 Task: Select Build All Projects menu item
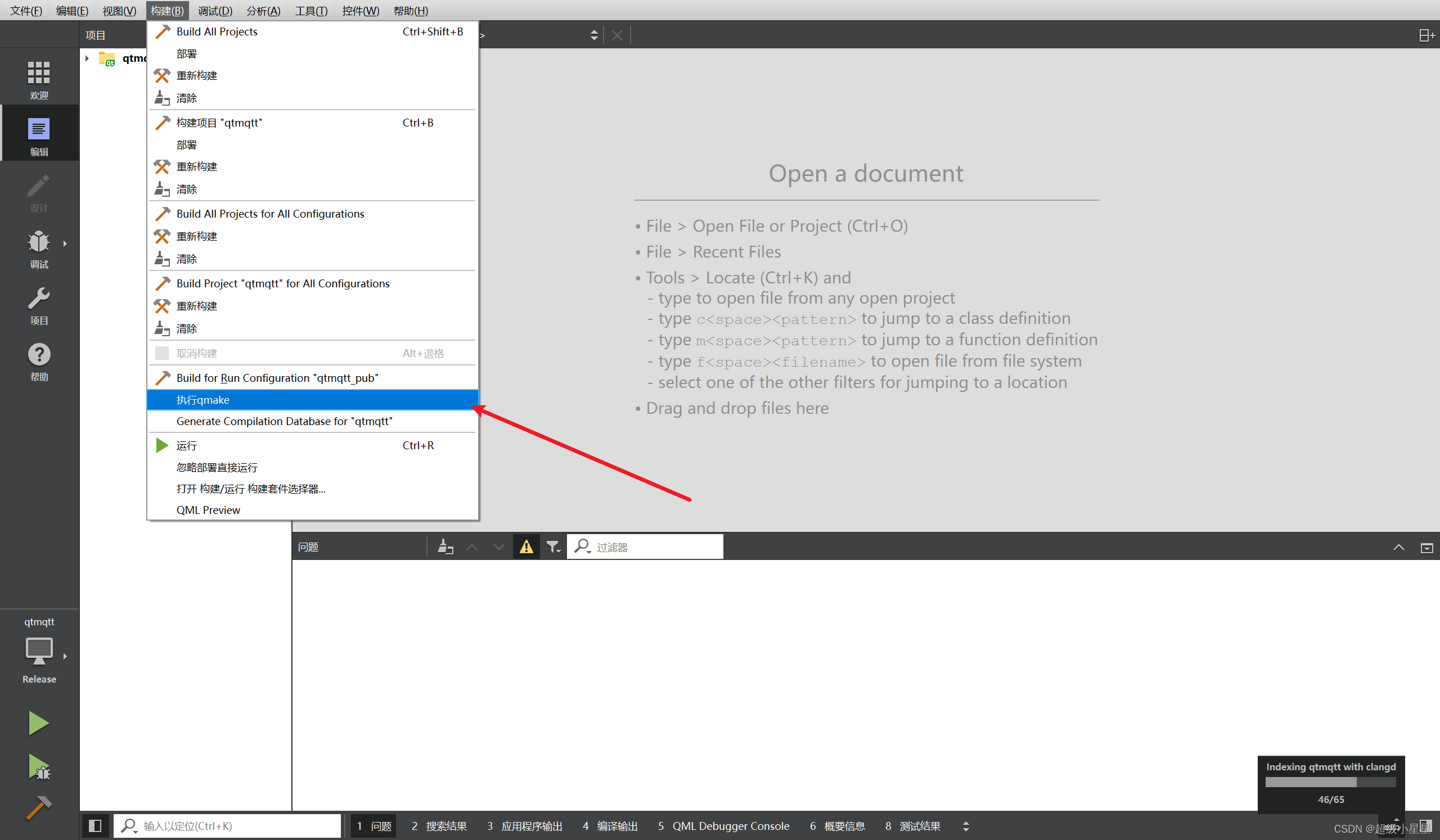pyautogui.click(x=312, y=31)
